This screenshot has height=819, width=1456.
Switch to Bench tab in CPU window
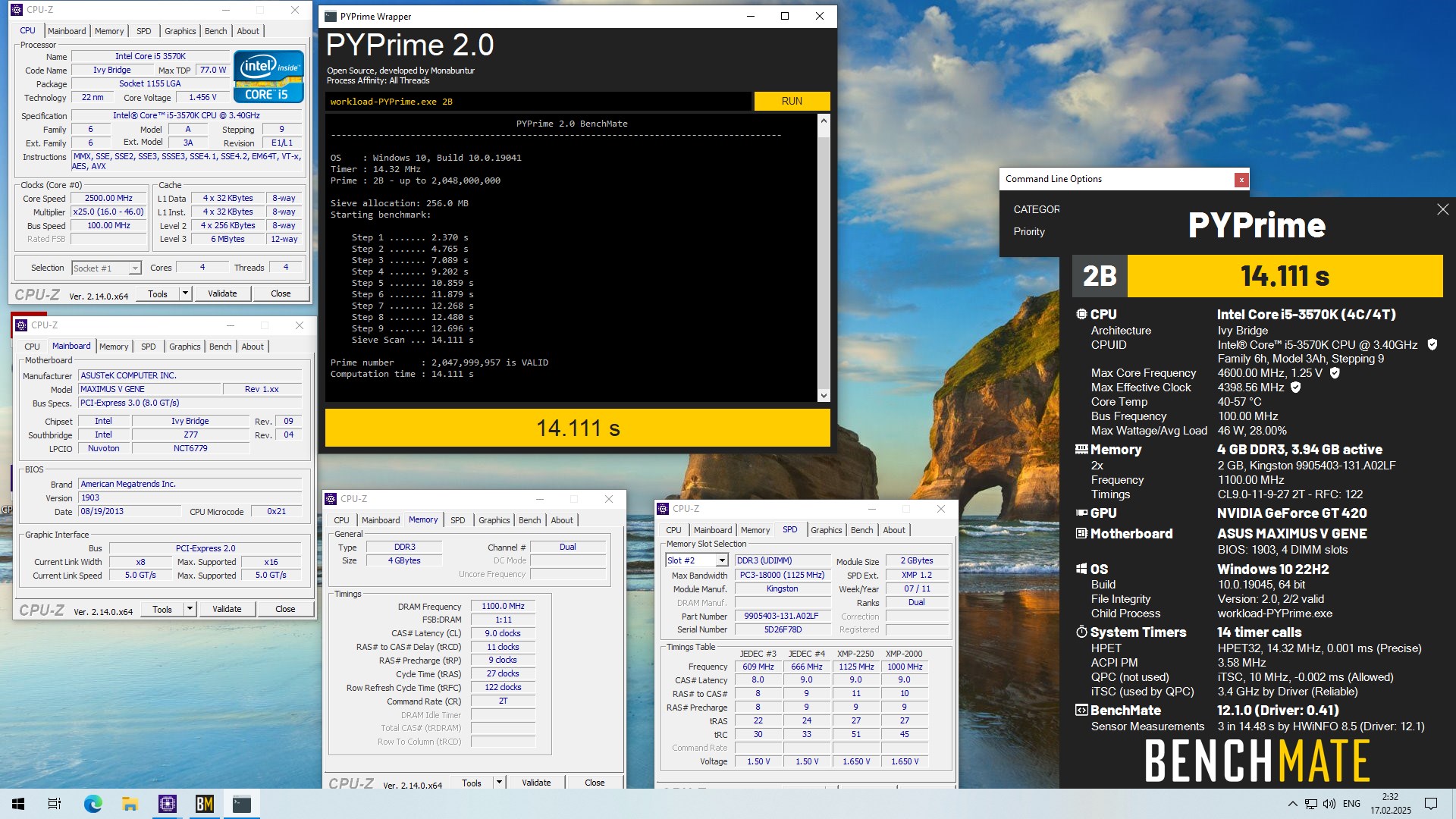216,31
